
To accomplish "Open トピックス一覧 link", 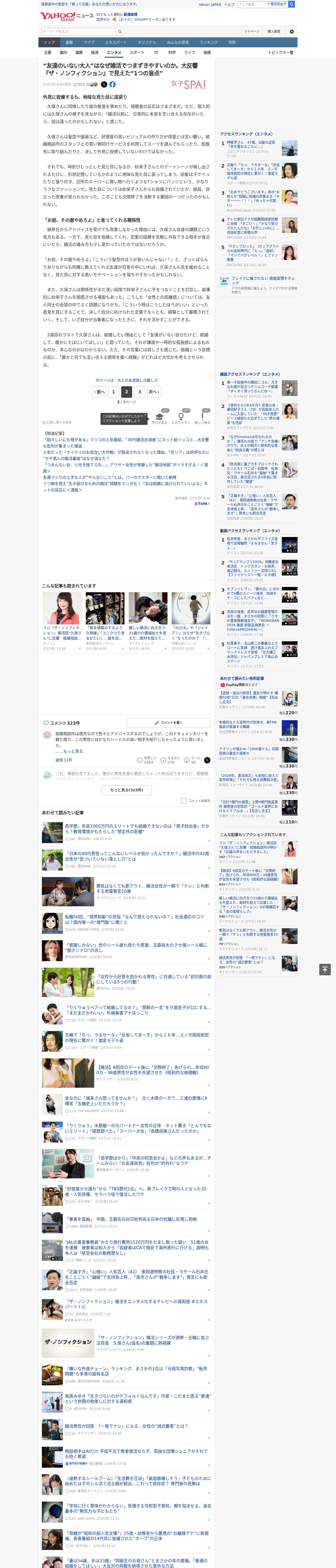I will coord(281,52).
